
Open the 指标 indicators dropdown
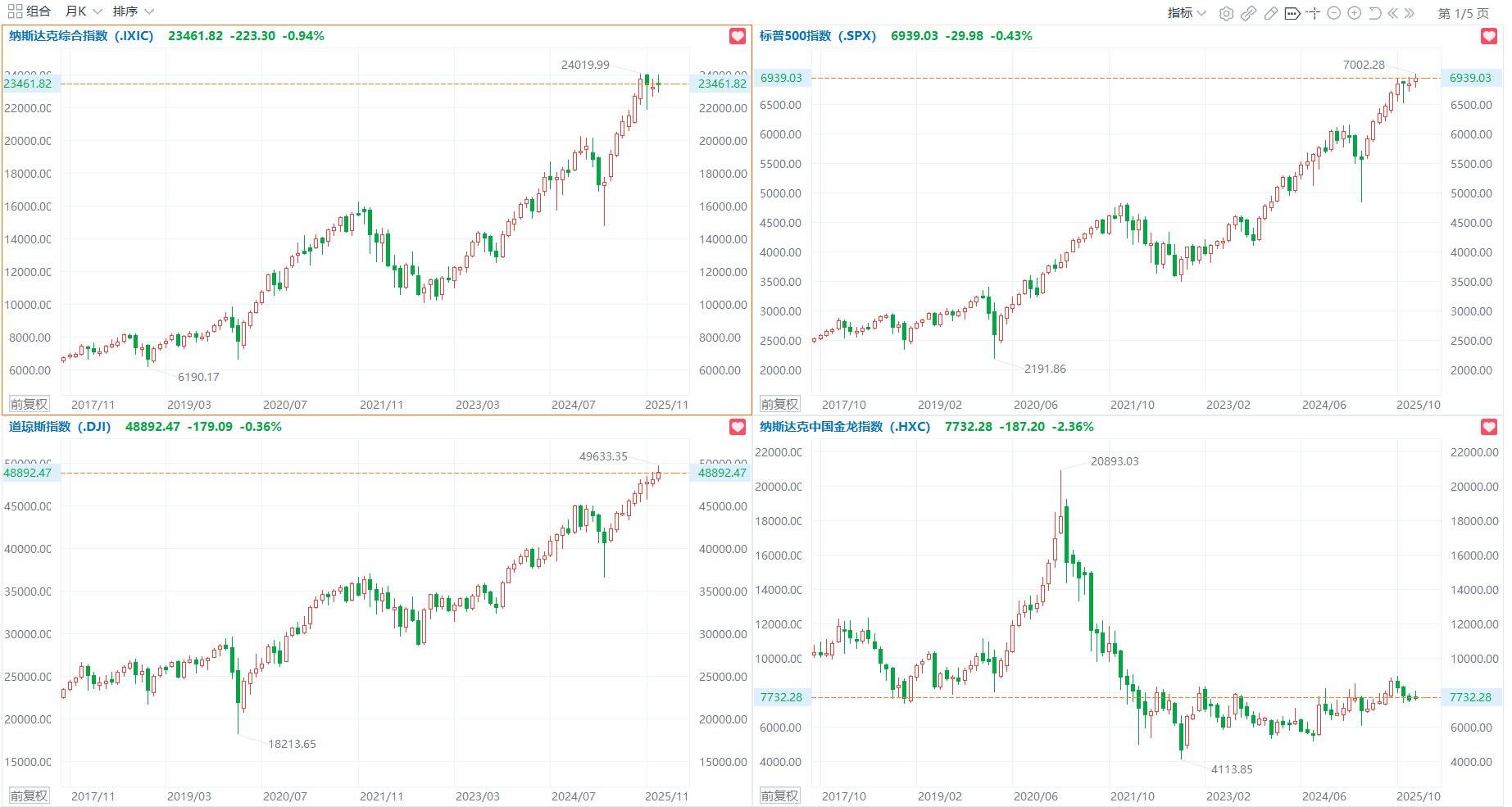pos(1186,13)
